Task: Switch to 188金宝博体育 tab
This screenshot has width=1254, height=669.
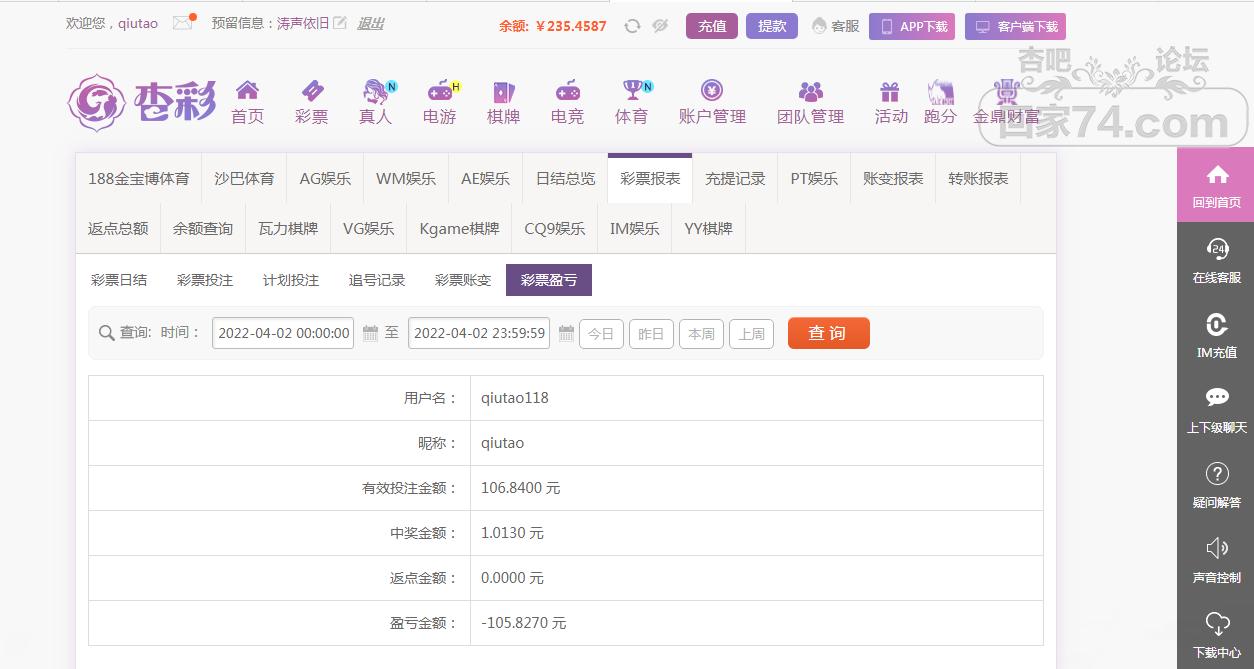Action: [138, 179]
